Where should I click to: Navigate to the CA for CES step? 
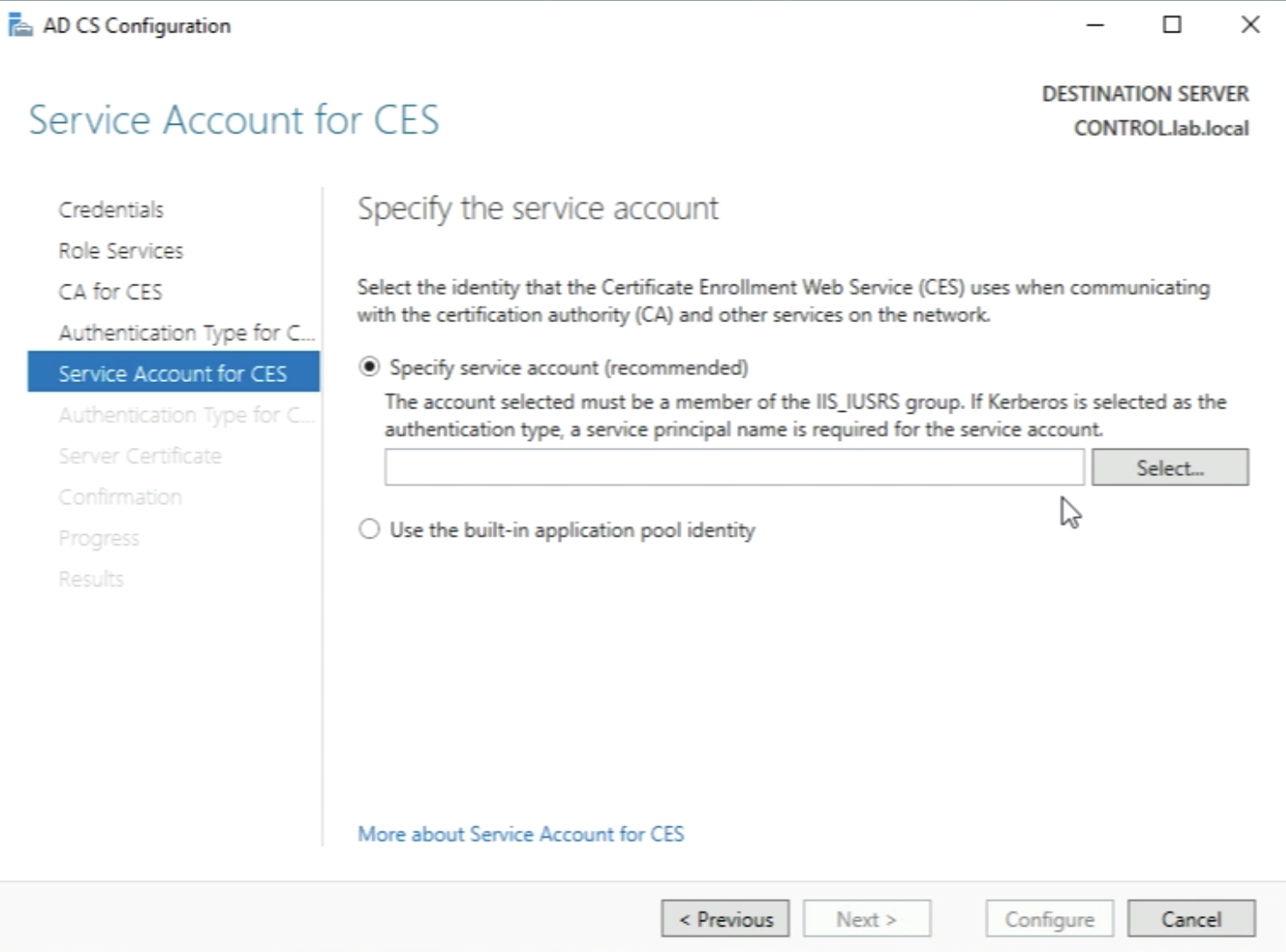point(110,292)
